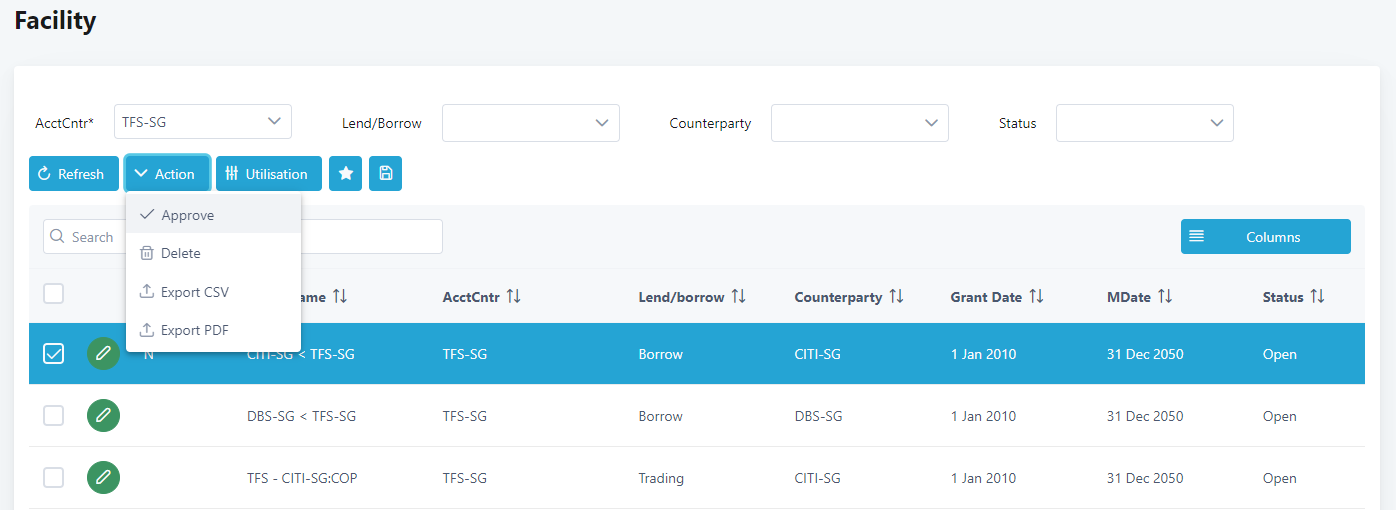Toggle the select-all header checkbox

point(54,294)
